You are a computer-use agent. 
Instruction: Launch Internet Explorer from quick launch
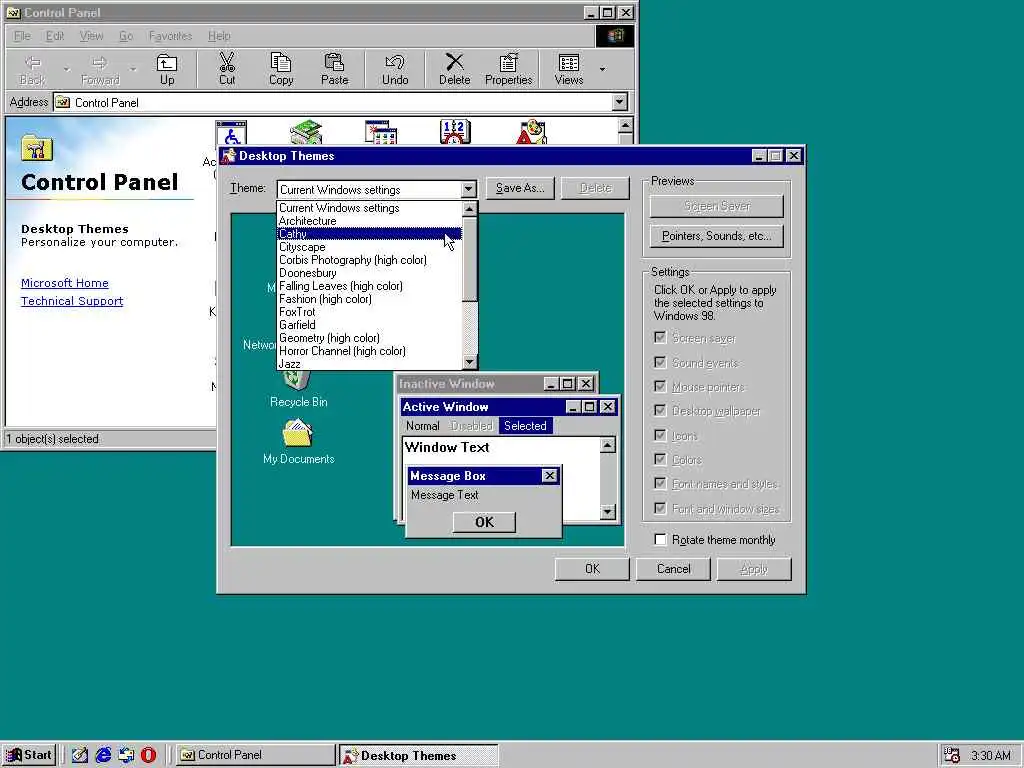pyautogui.click(x=103, y=755)
